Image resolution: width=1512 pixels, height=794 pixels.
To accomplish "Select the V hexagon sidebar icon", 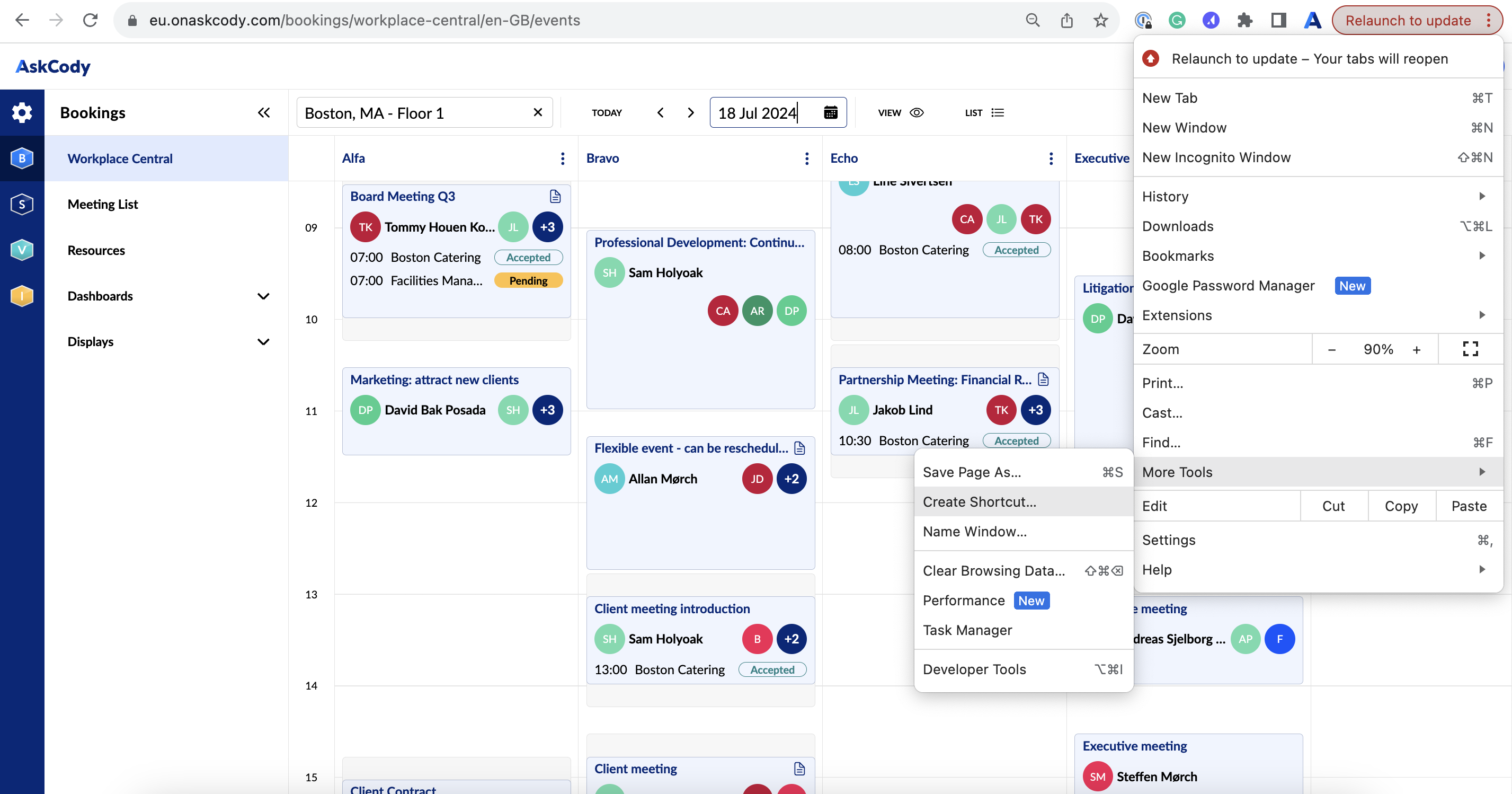I will [x=22, y=250].
